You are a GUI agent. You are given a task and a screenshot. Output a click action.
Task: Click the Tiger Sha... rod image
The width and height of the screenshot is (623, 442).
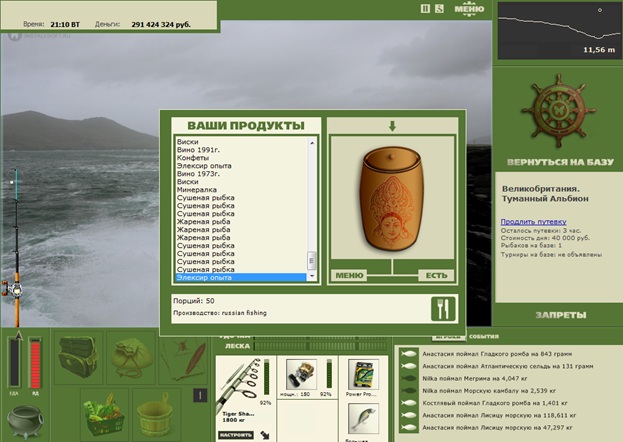click(x=237, y=385)
